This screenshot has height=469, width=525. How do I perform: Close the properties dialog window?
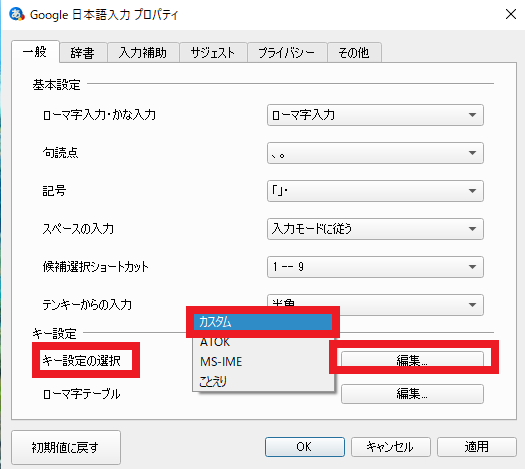(511, 14)
